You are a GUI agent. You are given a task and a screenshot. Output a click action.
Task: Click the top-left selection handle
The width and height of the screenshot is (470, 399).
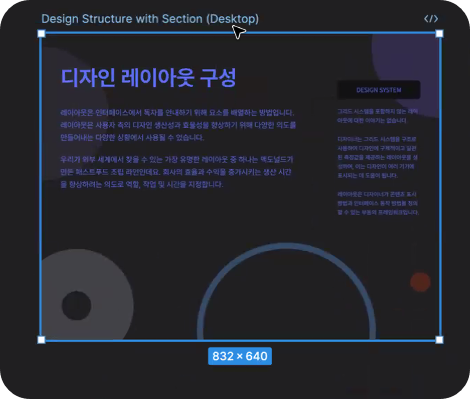41,33
